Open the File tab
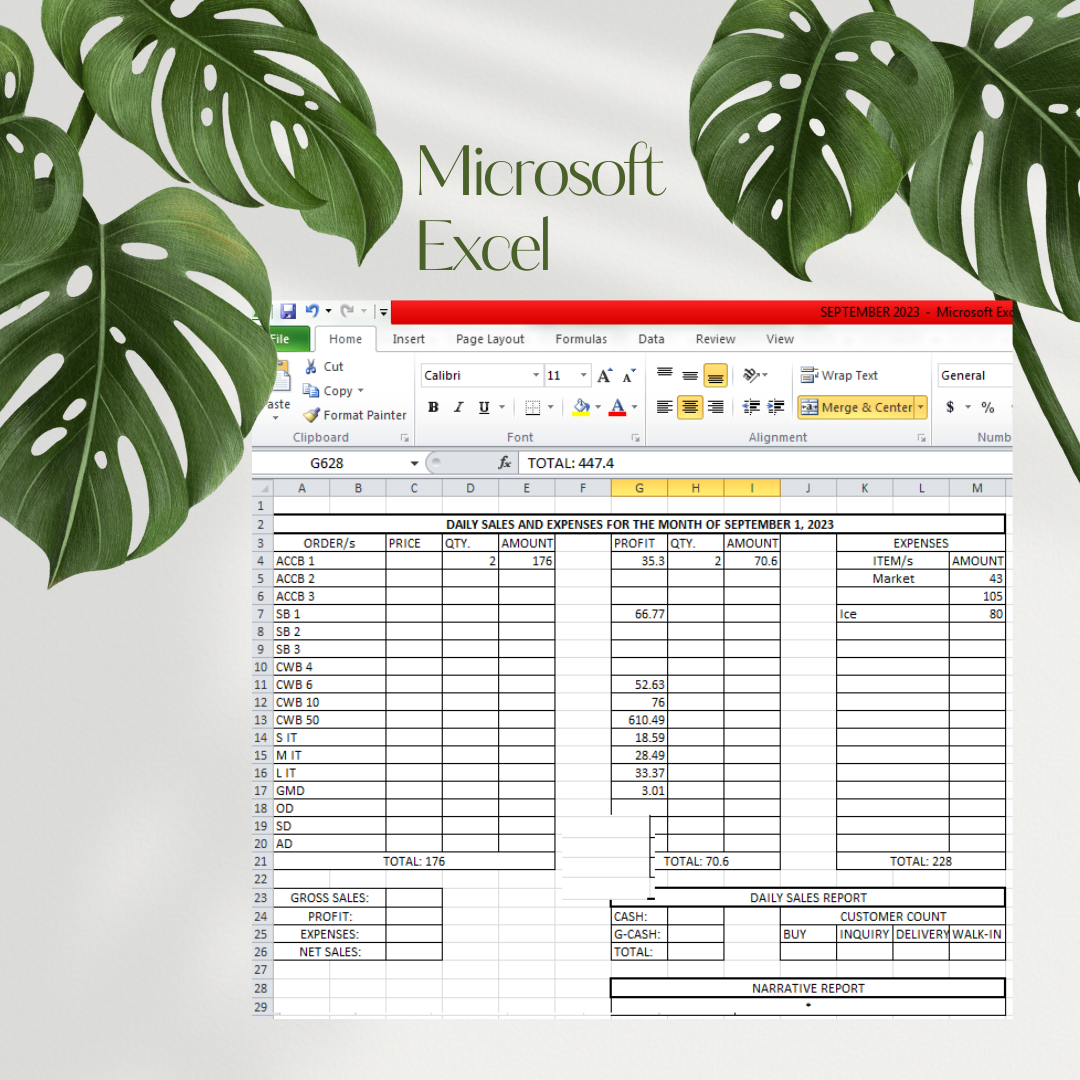Viewport: 1080px width, 1080px height. pos(280,339)
